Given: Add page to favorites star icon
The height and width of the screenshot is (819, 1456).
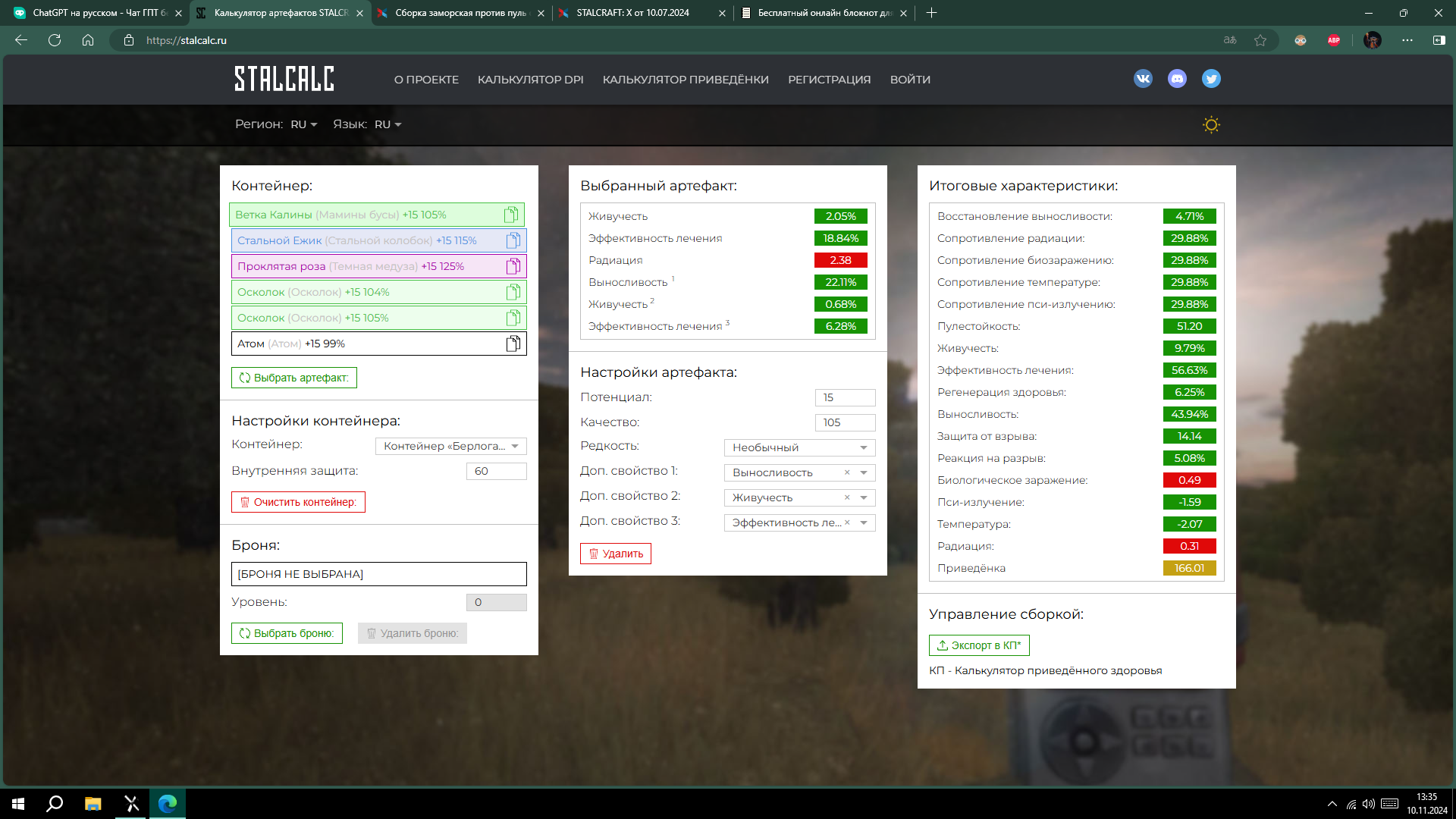Looking at the screenshot, I should point(1260,40).
